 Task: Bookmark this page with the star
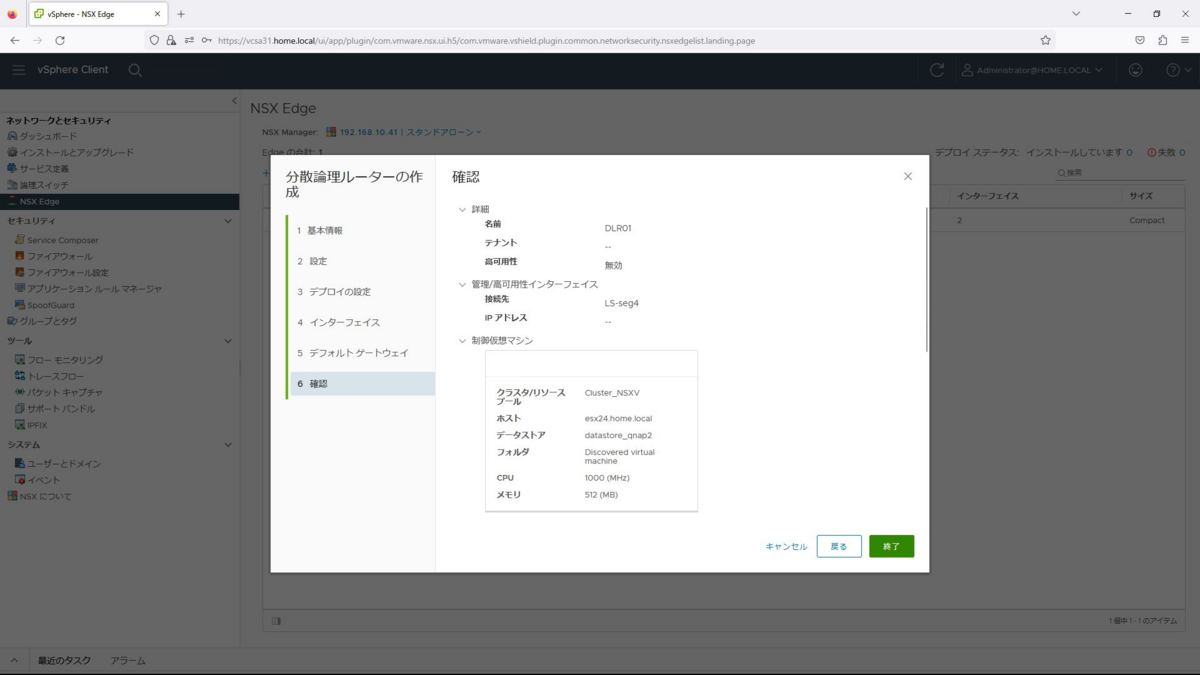tap(1045, 40)
